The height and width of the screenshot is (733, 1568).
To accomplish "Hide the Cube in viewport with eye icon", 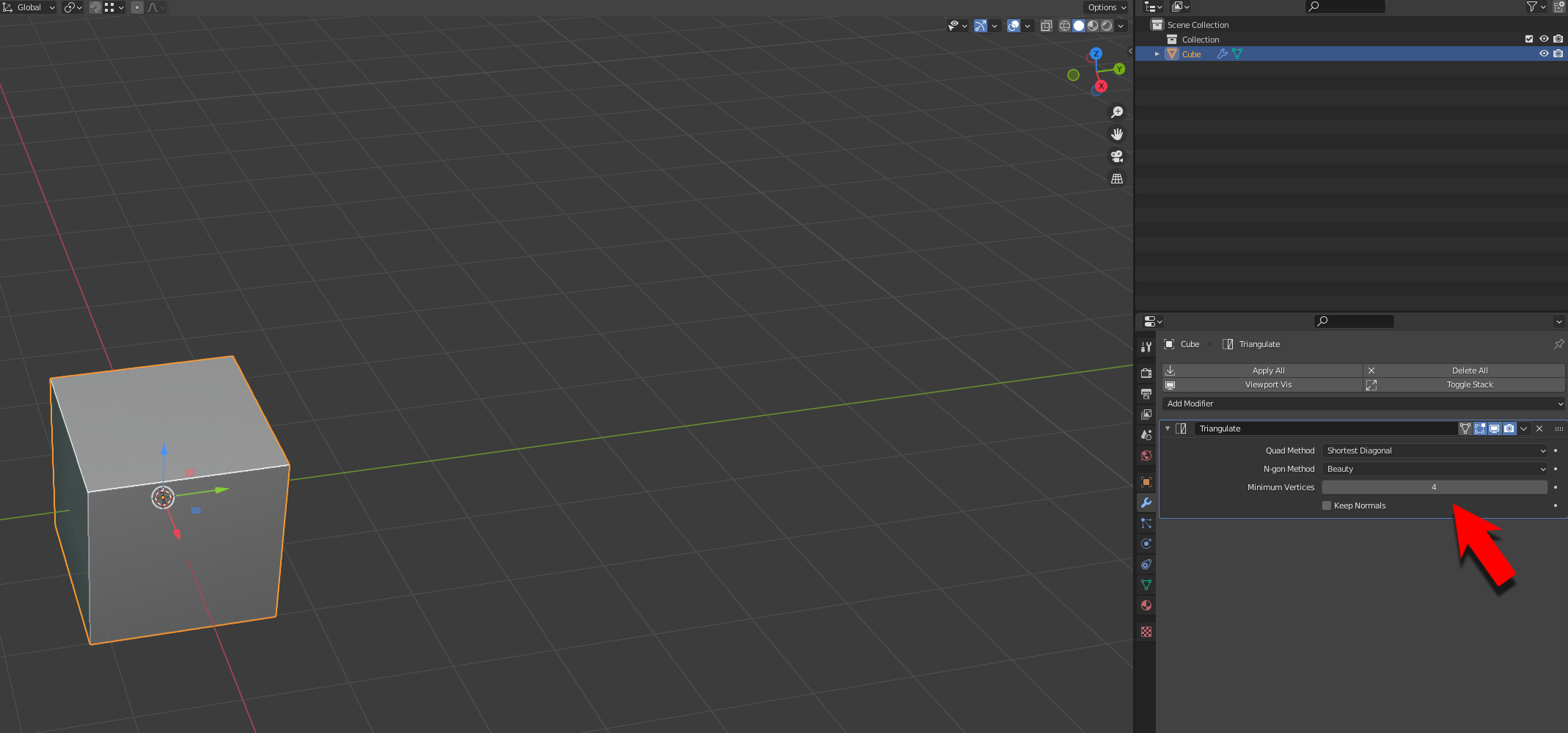I will (1543, 54).
